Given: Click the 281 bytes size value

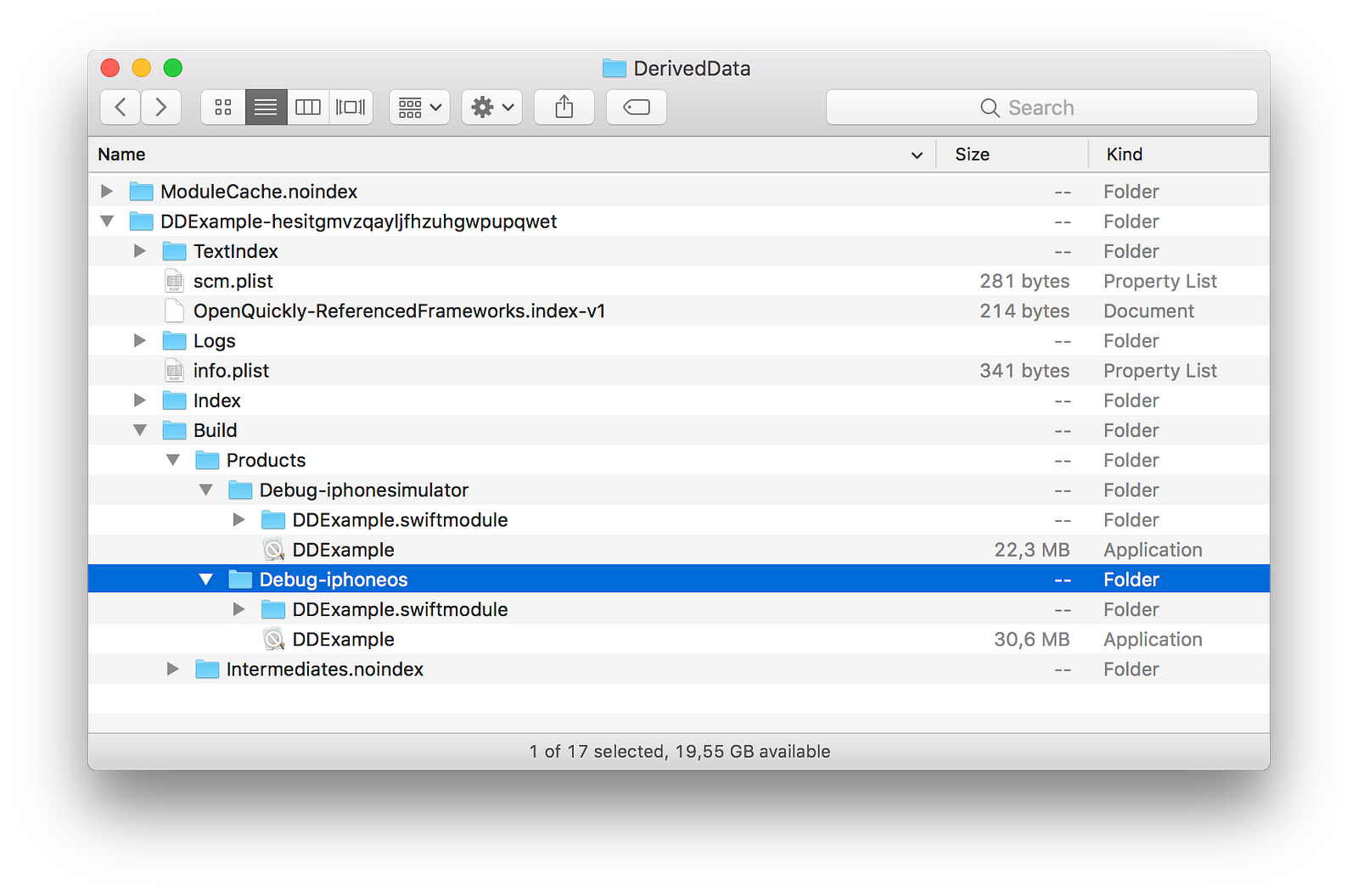Looking at the screenshot, I should coord(1024,281).
